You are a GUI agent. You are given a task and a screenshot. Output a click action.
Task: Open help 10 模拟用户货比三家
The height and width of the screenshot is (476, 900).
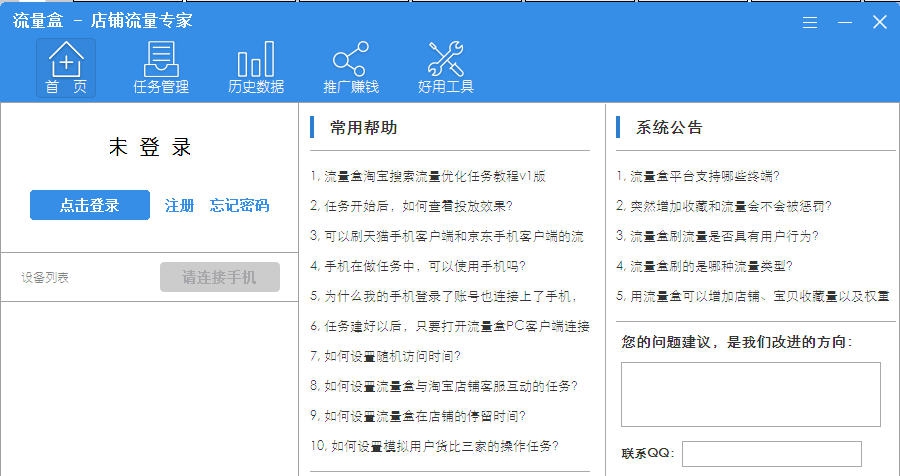click(435, 446)
